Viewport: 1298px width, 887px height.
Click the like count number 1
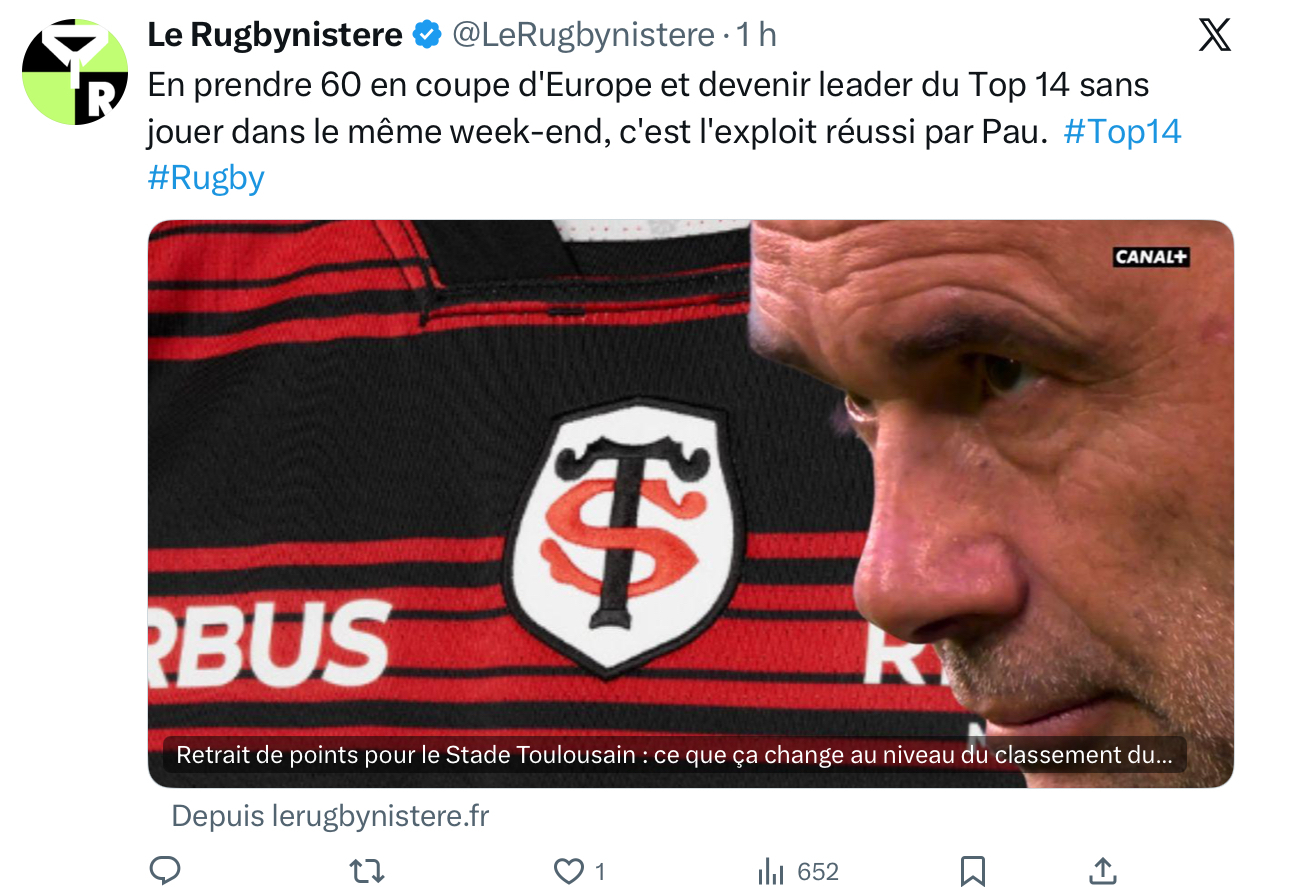[600, 872]
